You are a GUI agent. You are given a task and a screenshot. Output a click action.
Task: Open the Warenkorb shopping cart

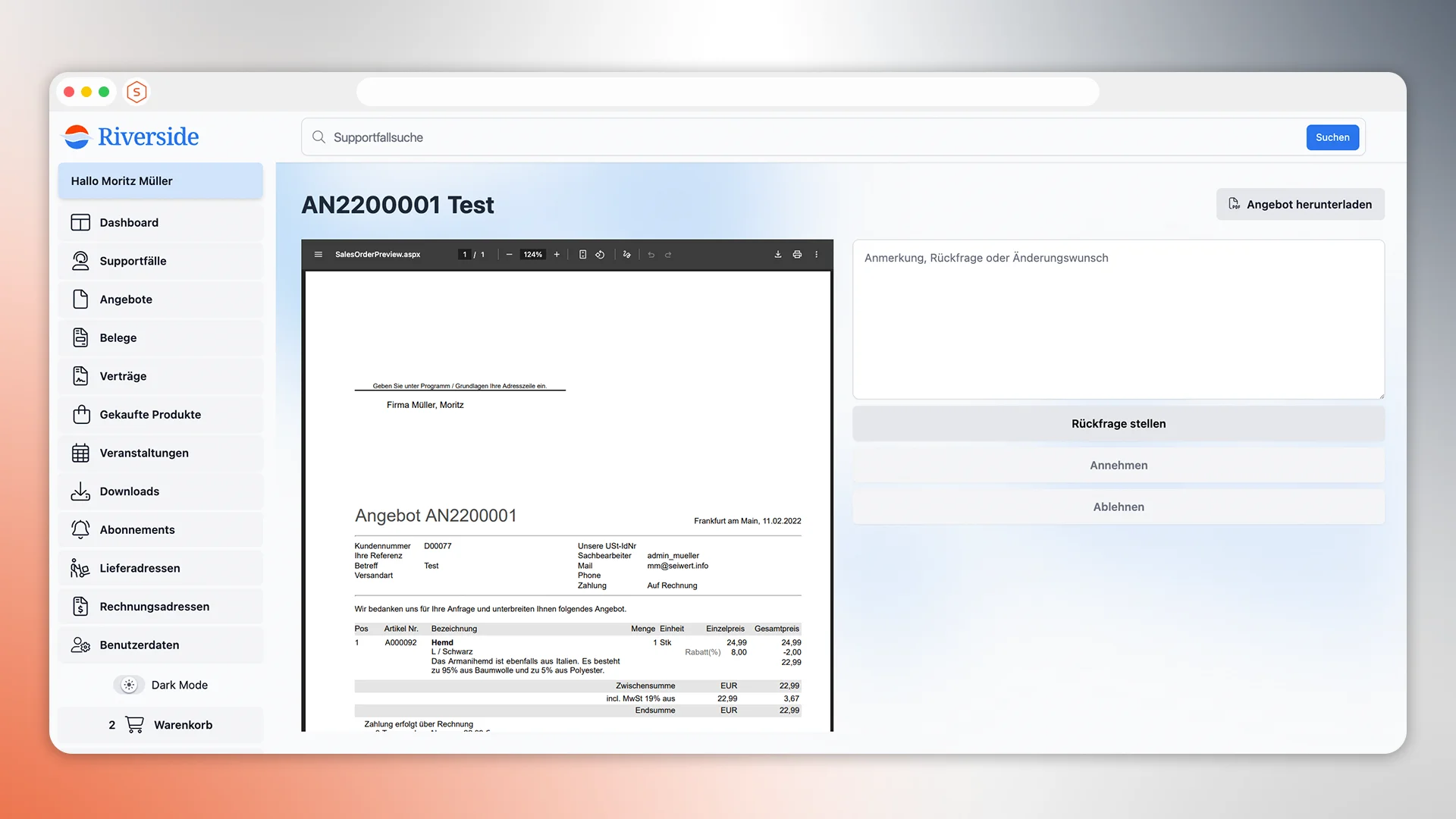[x=161, y=725]
